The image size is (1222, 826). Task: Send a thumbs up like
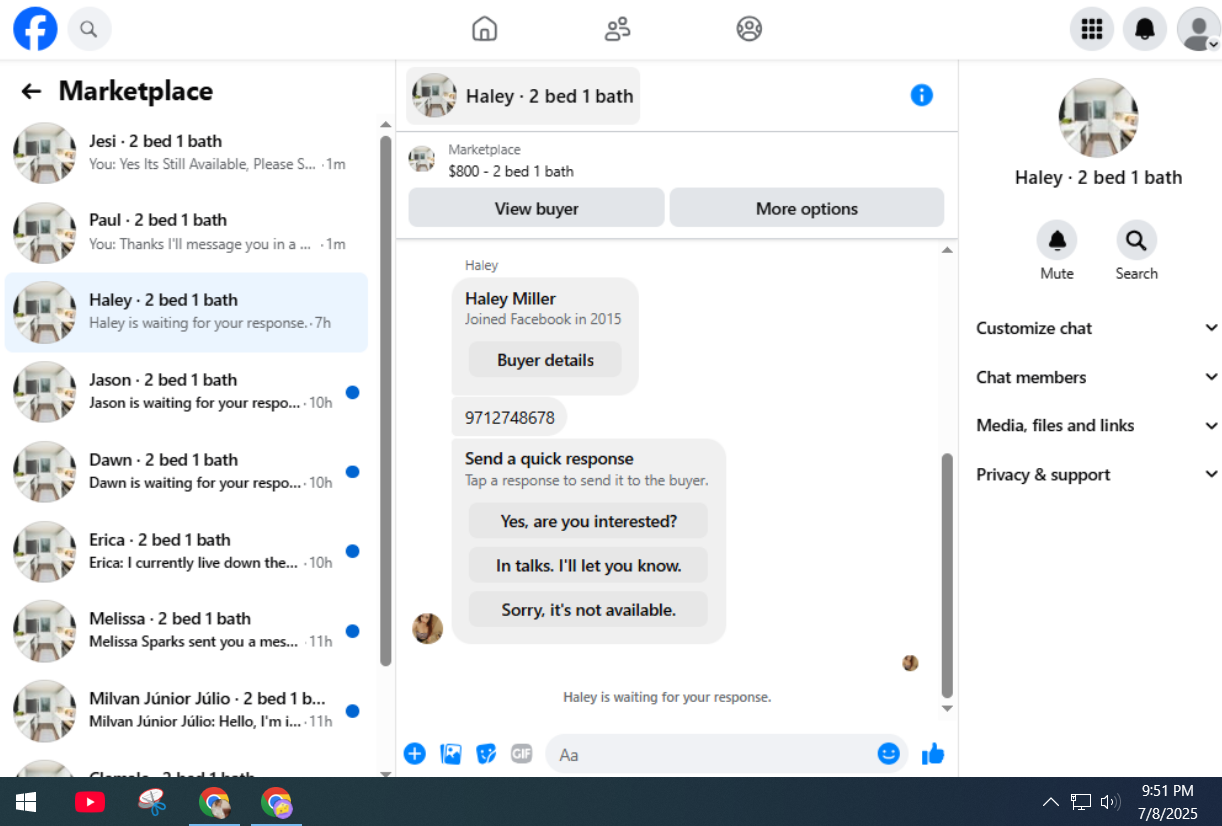click(x=933, y=754)
